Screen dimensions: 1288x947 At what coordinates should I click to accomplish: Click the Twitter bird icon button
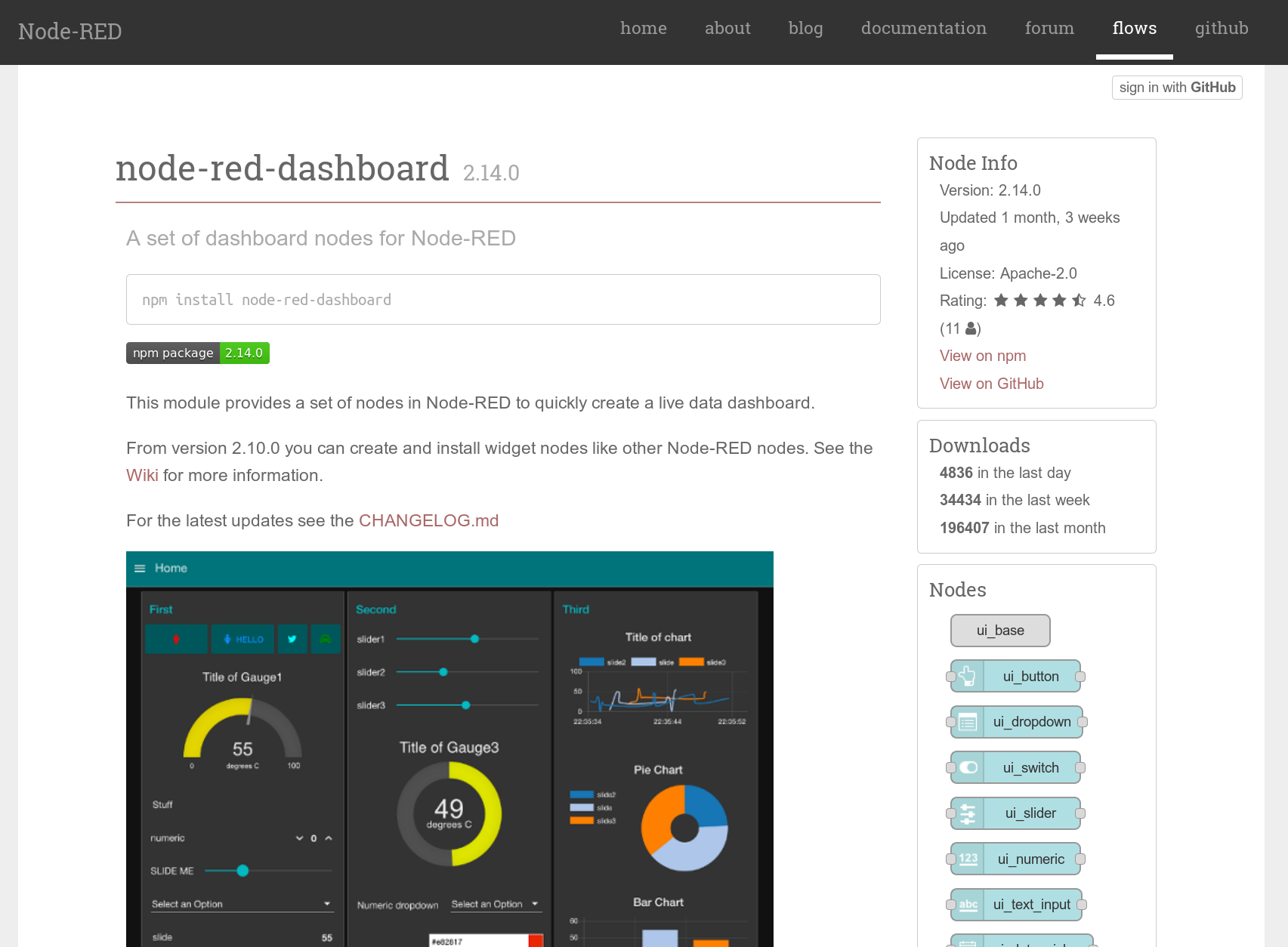tap(292, 640)
